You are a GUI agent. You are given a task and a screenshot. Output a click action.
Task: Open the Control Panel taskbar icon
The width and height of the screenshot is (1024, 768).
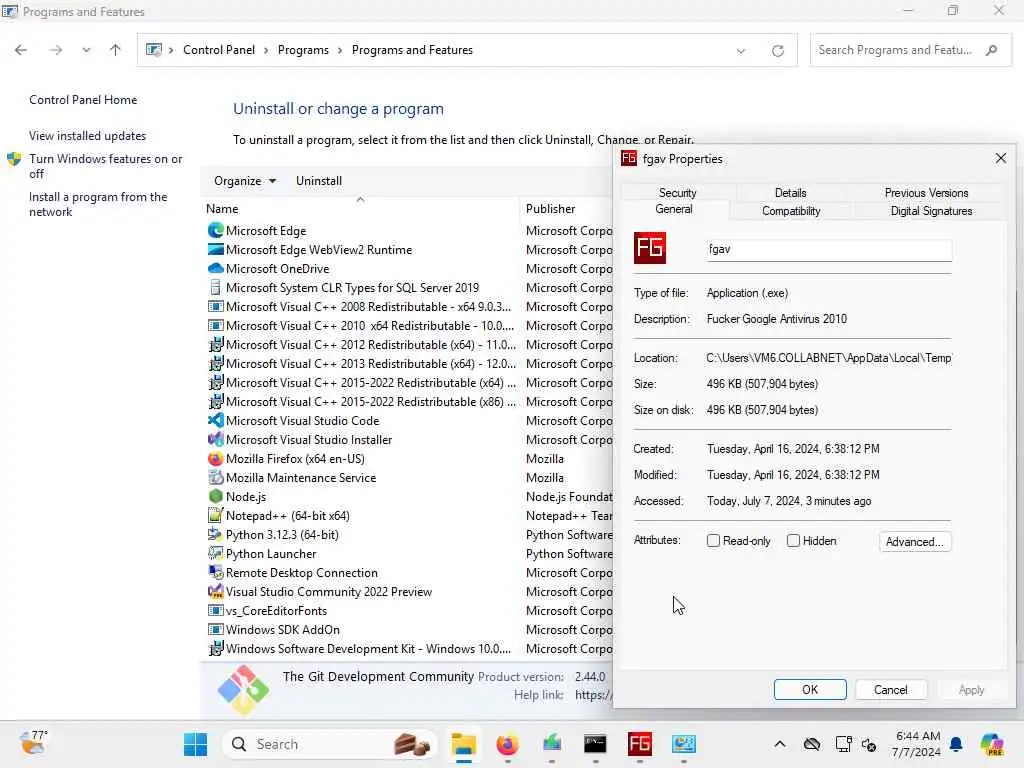point(684,744)
